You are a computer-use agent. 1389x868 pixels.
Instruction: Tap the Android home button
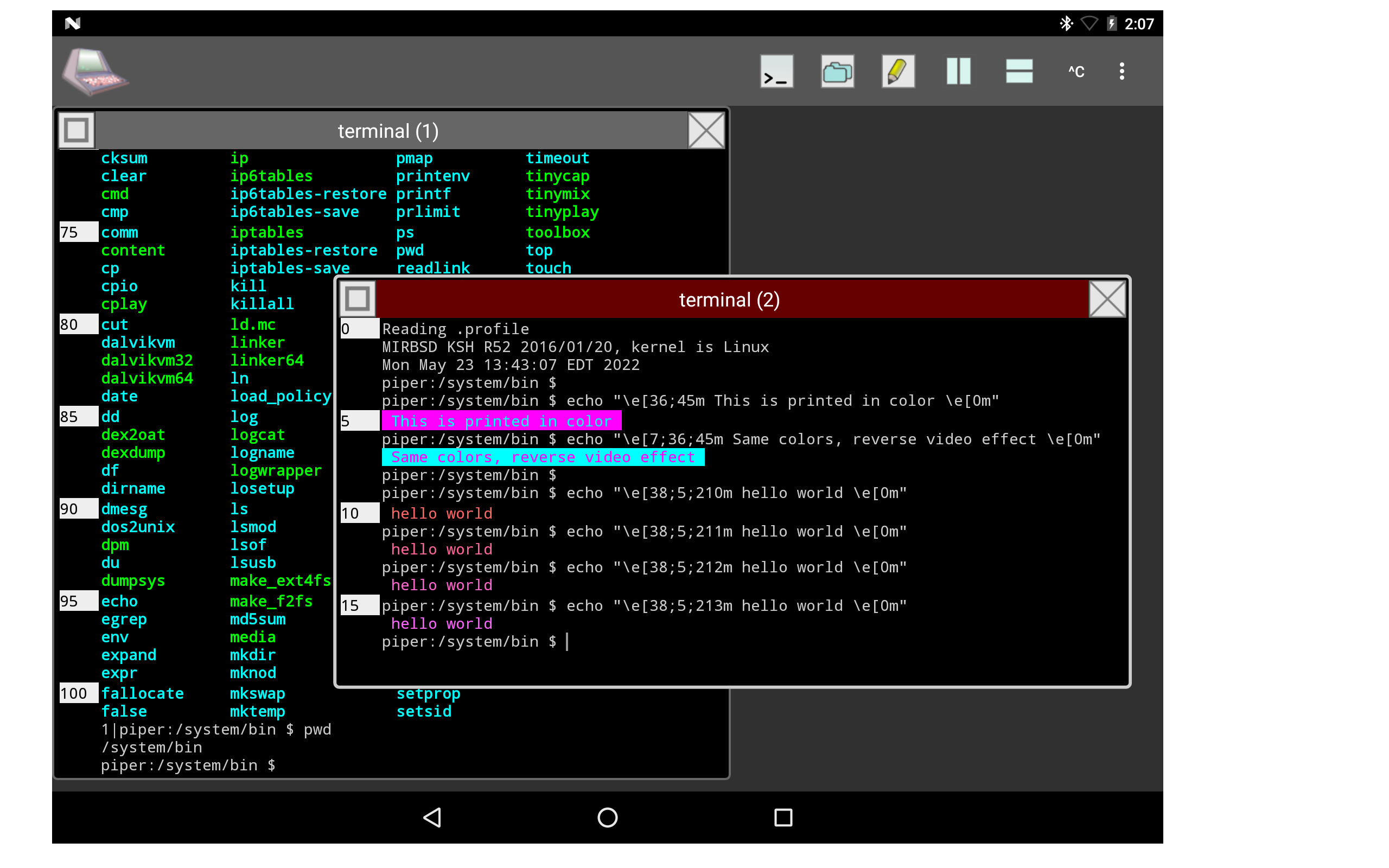click(606, 818)
